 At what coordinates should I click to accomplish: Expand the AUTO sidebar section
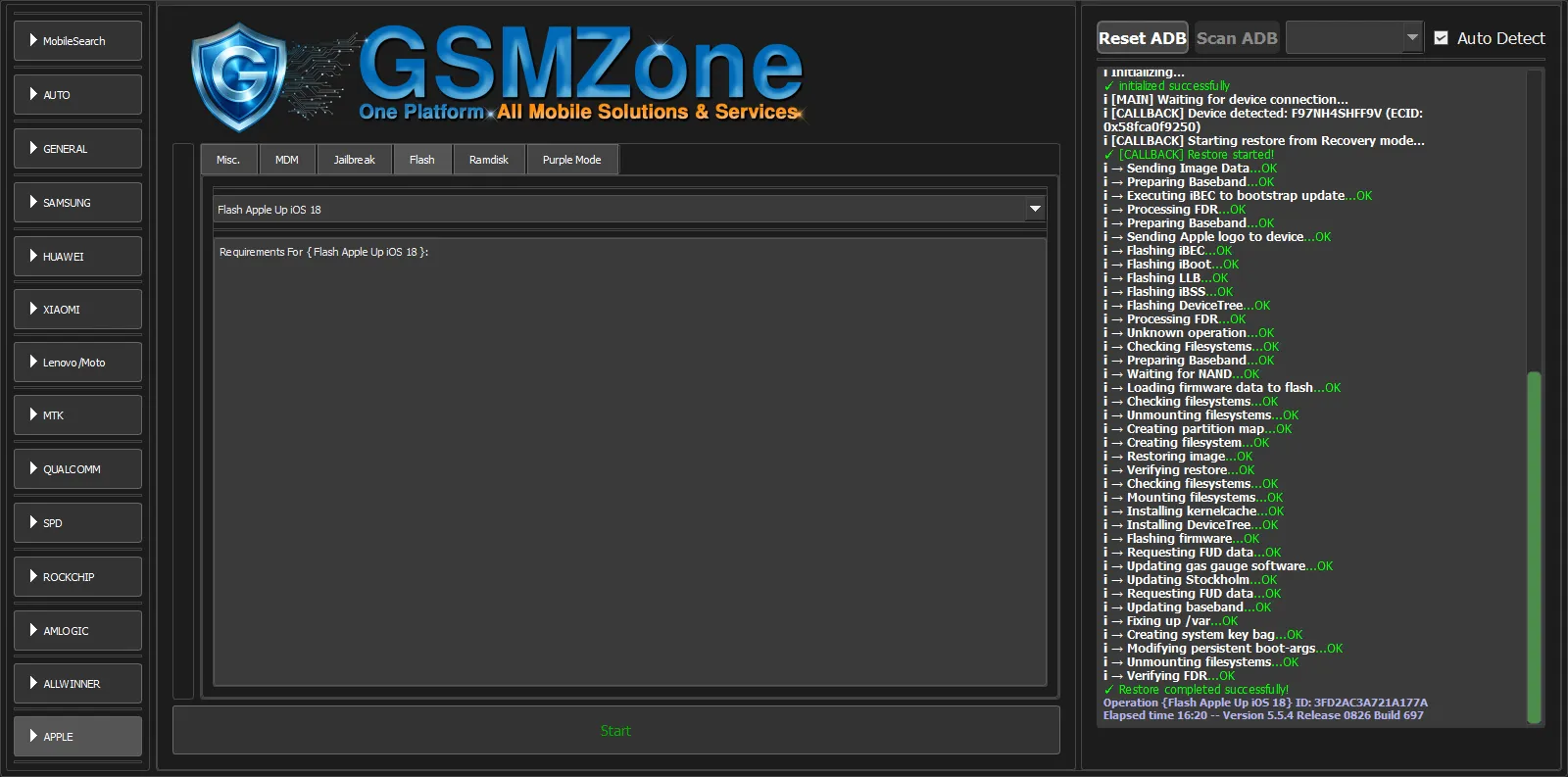click(77, 95)
